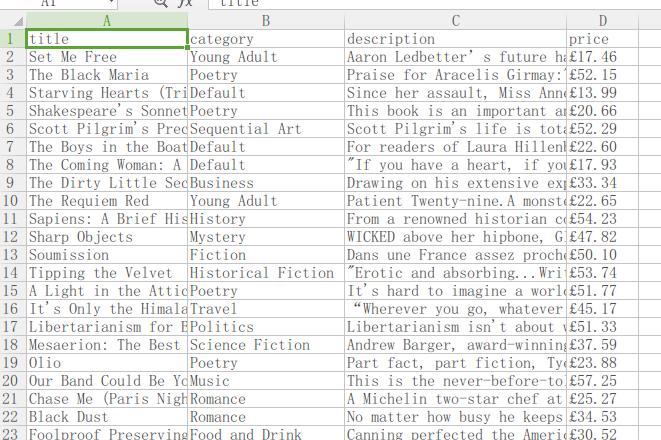The width and height of the screenshot is (661, 440).
Task: Click the 'title' header cell
Action: pos(107,39)
